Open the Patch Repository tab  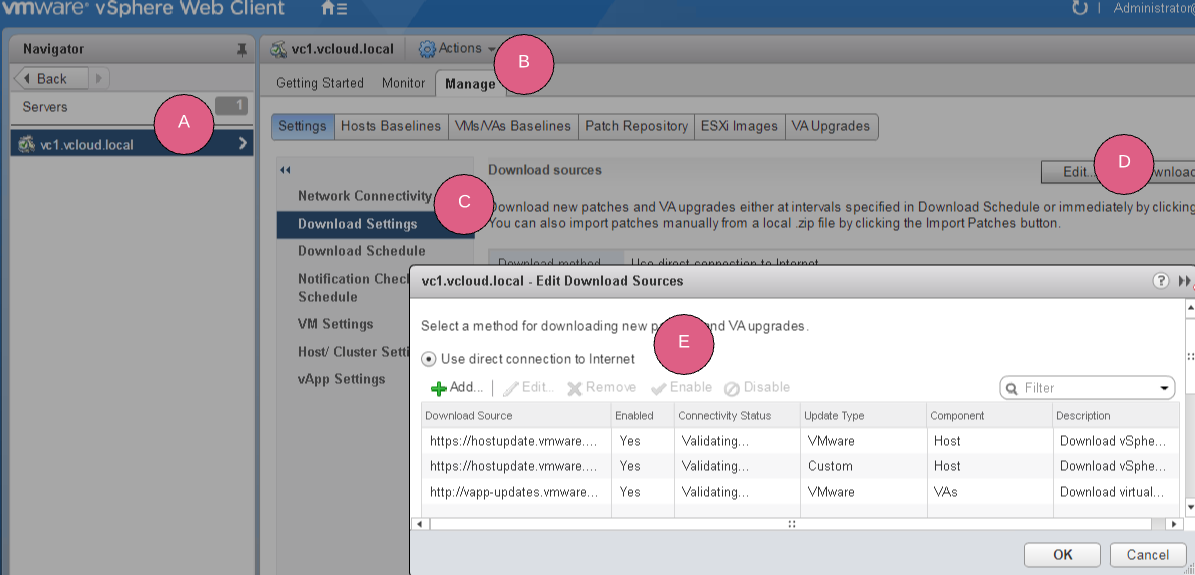(636, 127)
